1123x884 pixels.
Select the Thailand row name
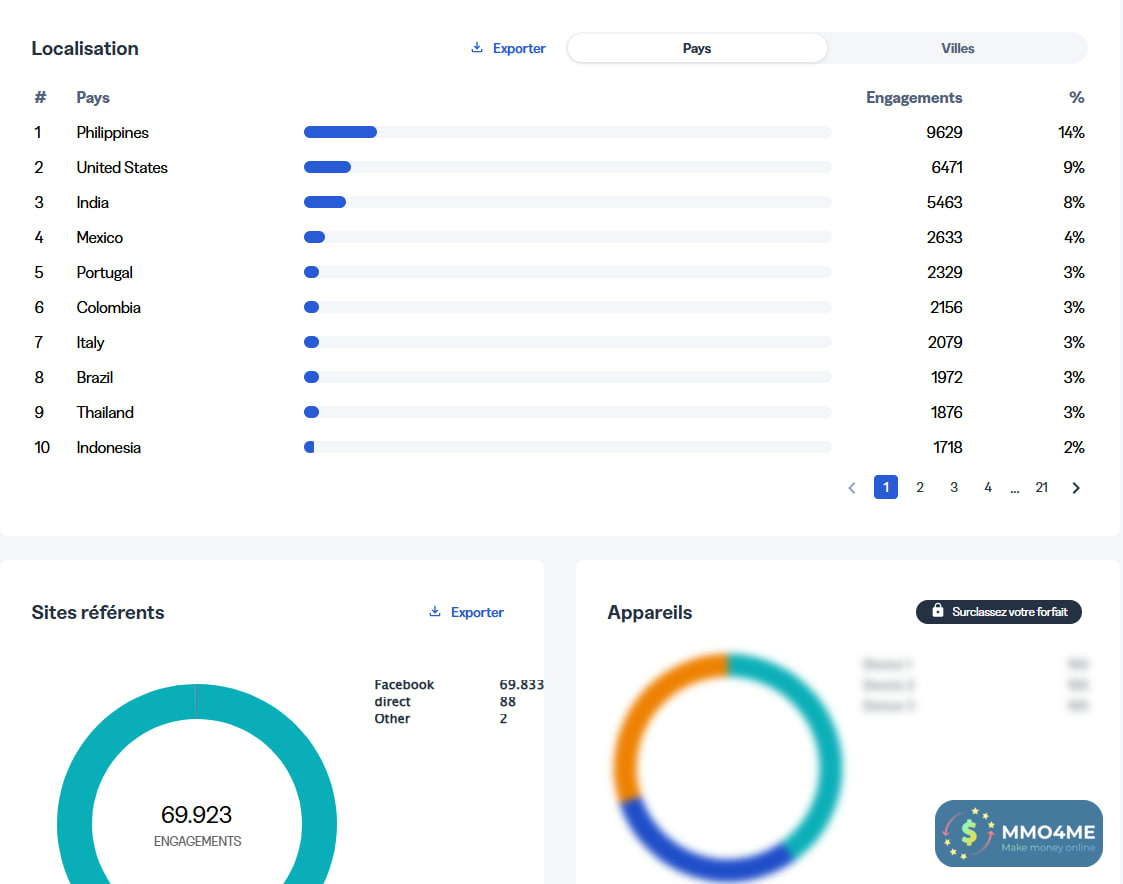[x=105, y=413]
